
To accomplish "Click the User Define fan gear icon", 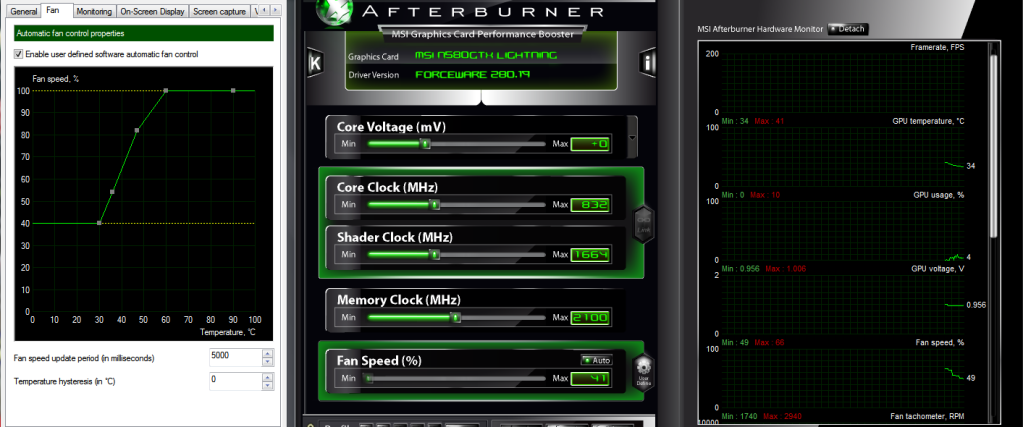I will [643, 371].
